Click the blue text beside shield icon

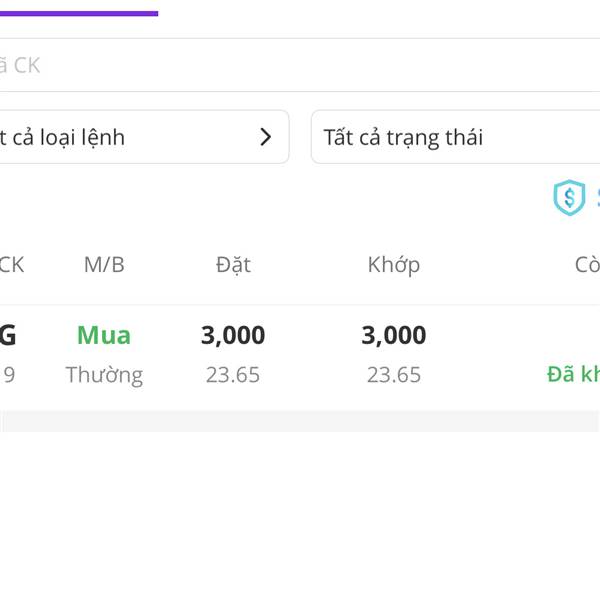coord(597,198)
